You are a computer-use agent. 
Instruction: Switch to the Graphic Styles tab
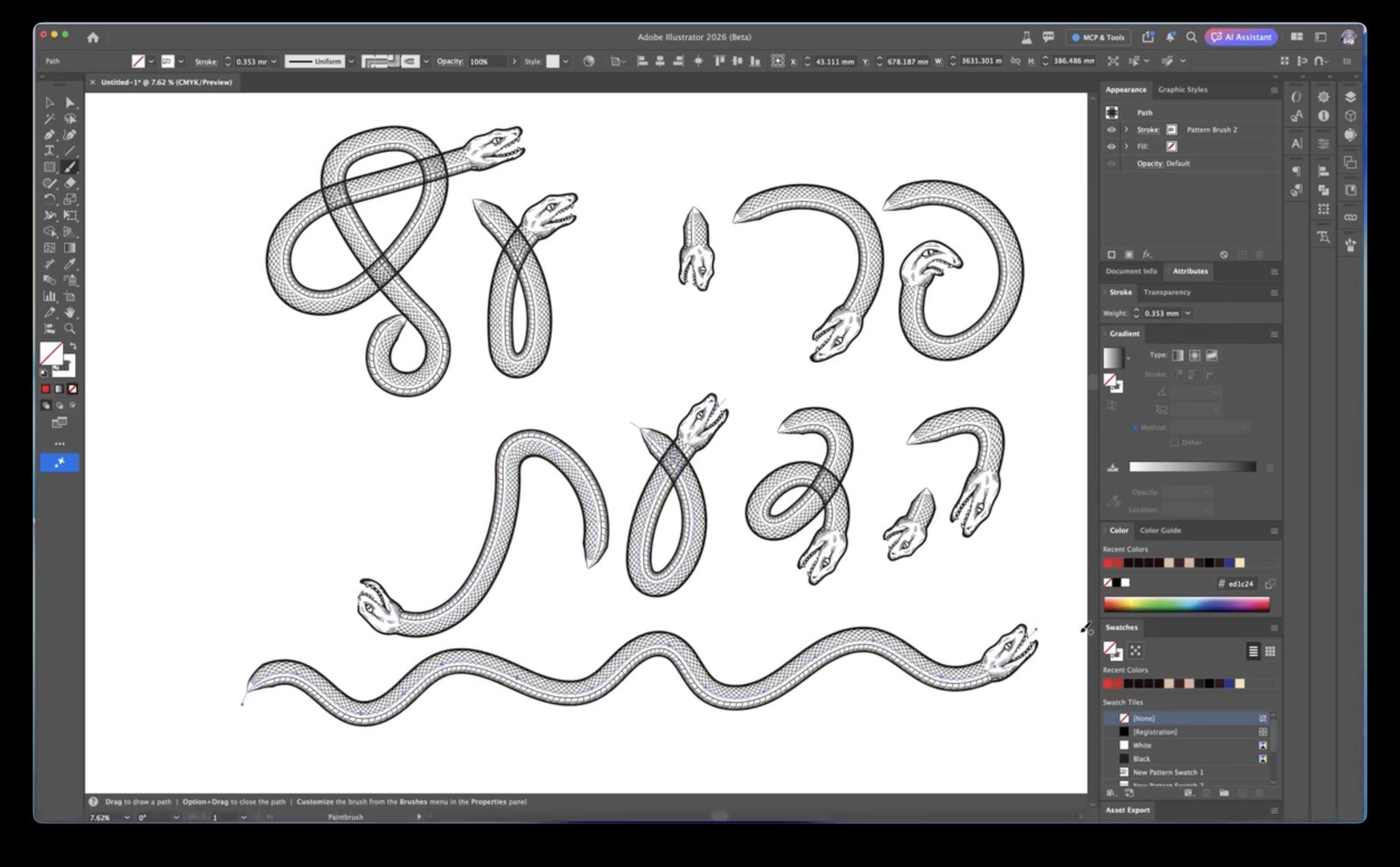pyautogui.click(x=1182, y=89)
